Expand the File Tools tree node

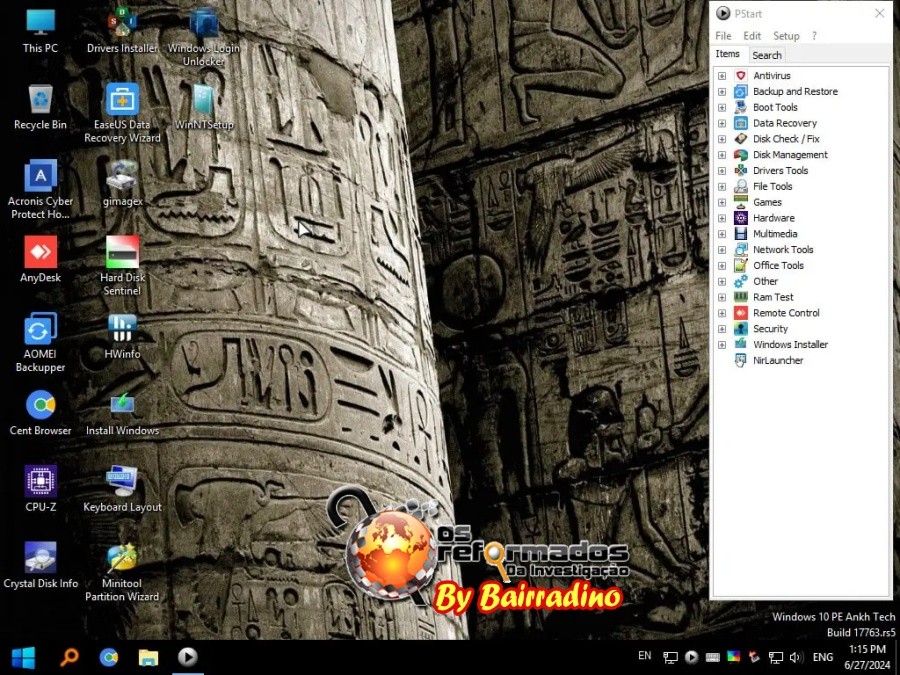pyautogui.click(x=722, y=187)
